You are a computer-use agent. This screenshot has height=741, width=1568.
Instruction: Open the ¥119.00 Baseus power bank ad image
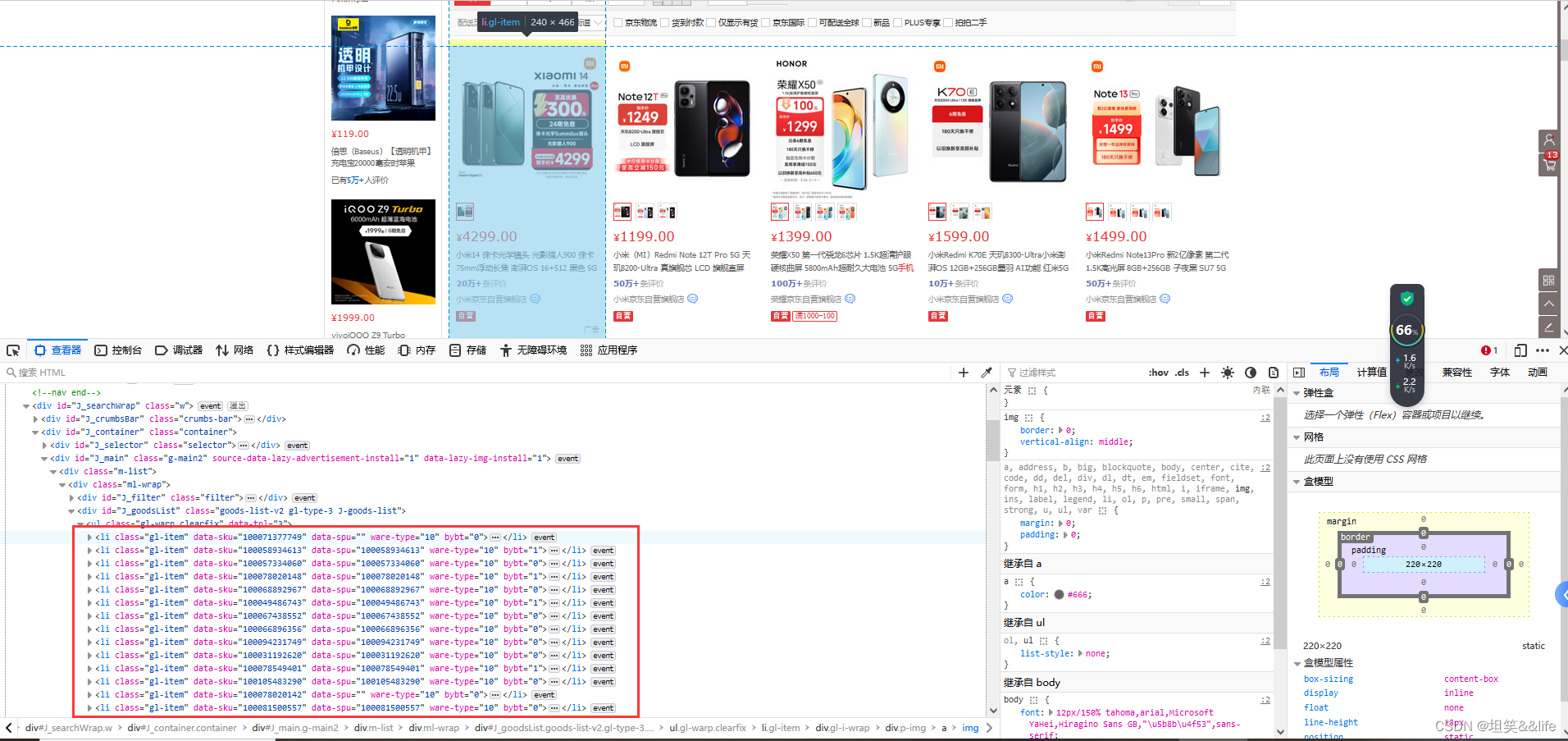(383, 68)
